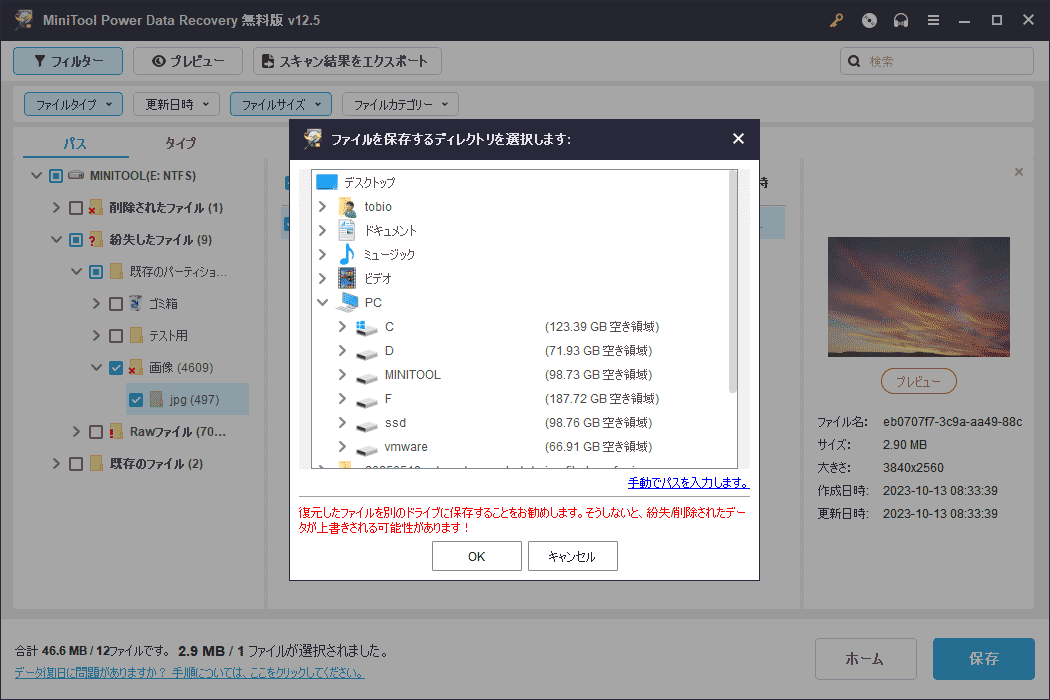Click the search magnifier icon
The height and width of the screenshot is (700, 1050).
[854, 61]
